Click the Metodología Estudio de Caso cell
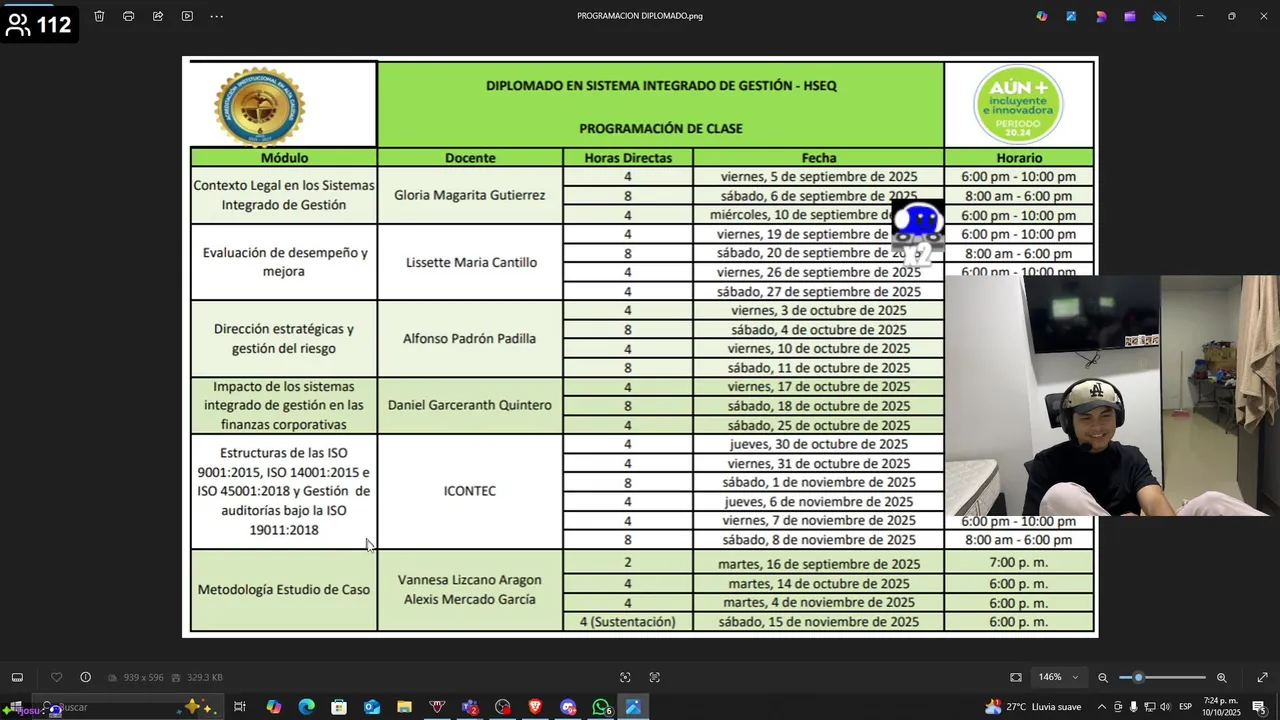The width and height of the screenshot is (1280, 720). click(284, 590)
